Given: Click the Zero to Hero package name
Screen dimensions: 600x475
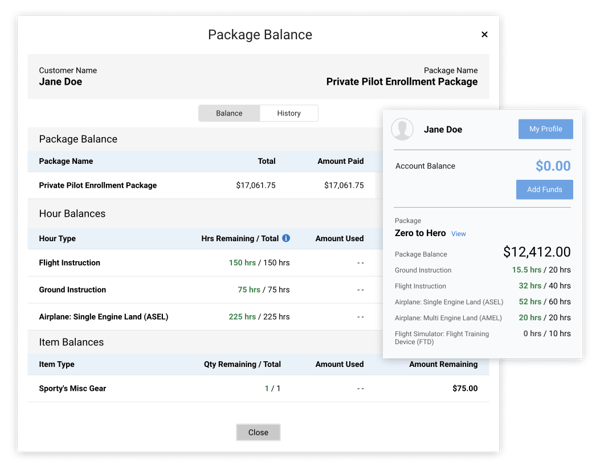Looking at the screenshot, I should tap(420, 233).
